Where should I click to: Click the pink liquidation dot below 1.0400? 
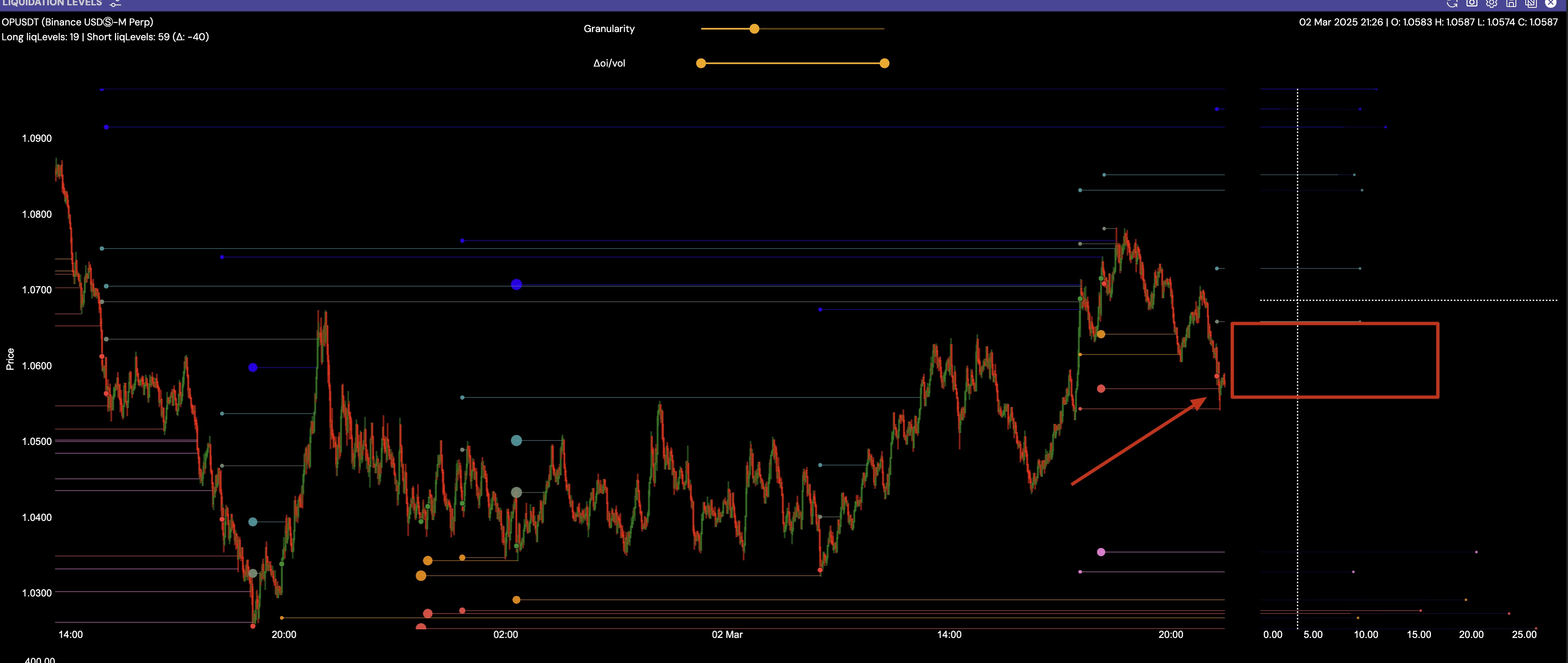1100,552
